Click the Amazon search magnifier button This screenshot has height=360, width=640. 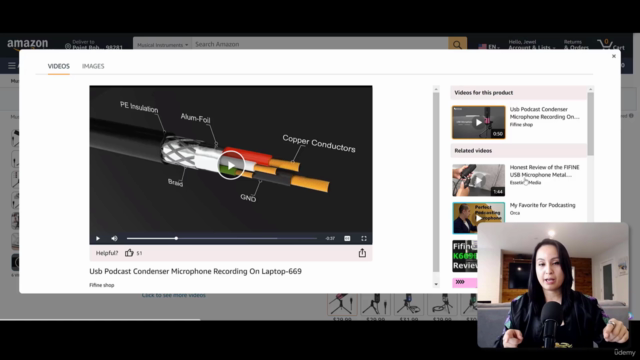tap(457, 44)
